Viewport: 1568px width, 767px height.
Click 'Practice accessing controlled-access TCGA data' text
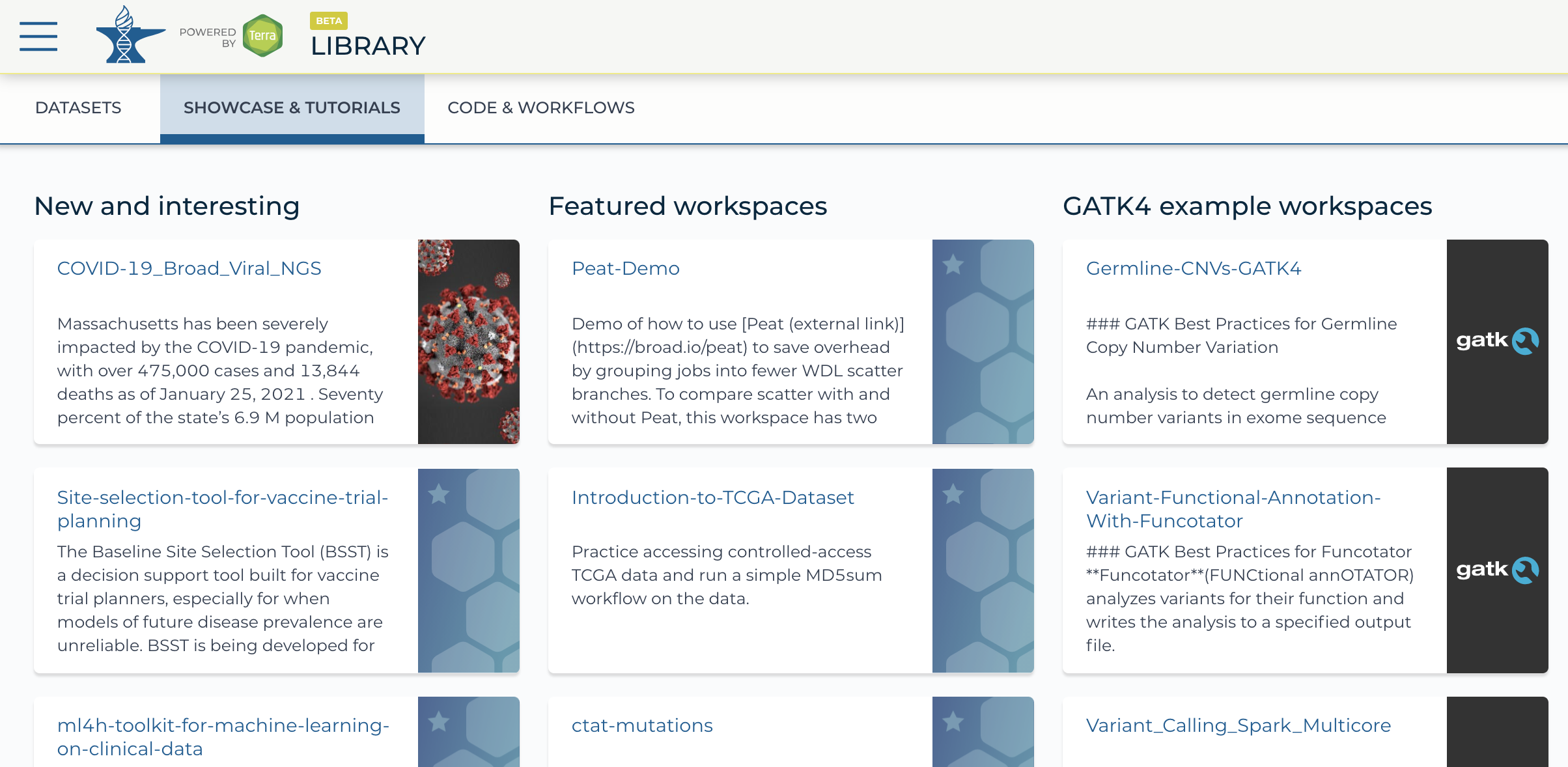727,575
